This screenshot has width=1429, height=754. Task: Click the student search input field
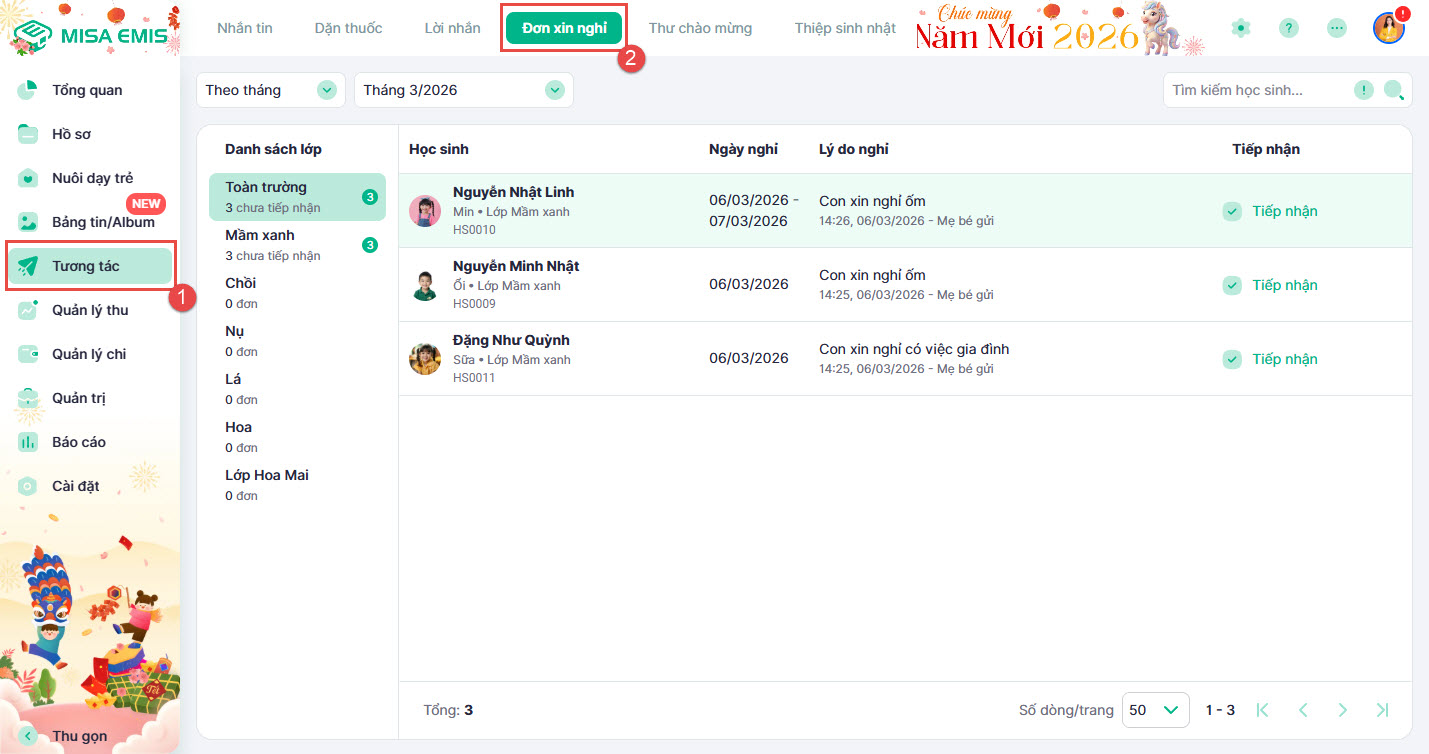click(1258, 90)
